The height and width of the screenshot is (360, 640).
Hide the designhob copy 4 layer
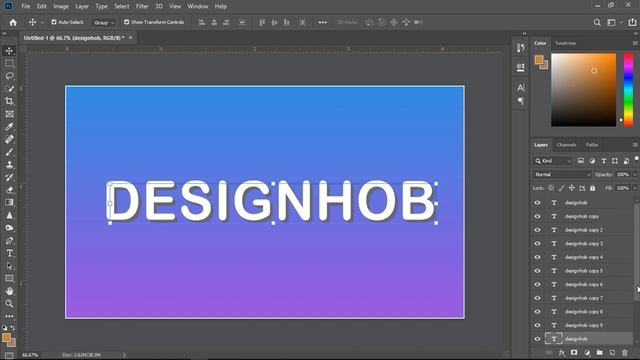(x=538, y=257)
